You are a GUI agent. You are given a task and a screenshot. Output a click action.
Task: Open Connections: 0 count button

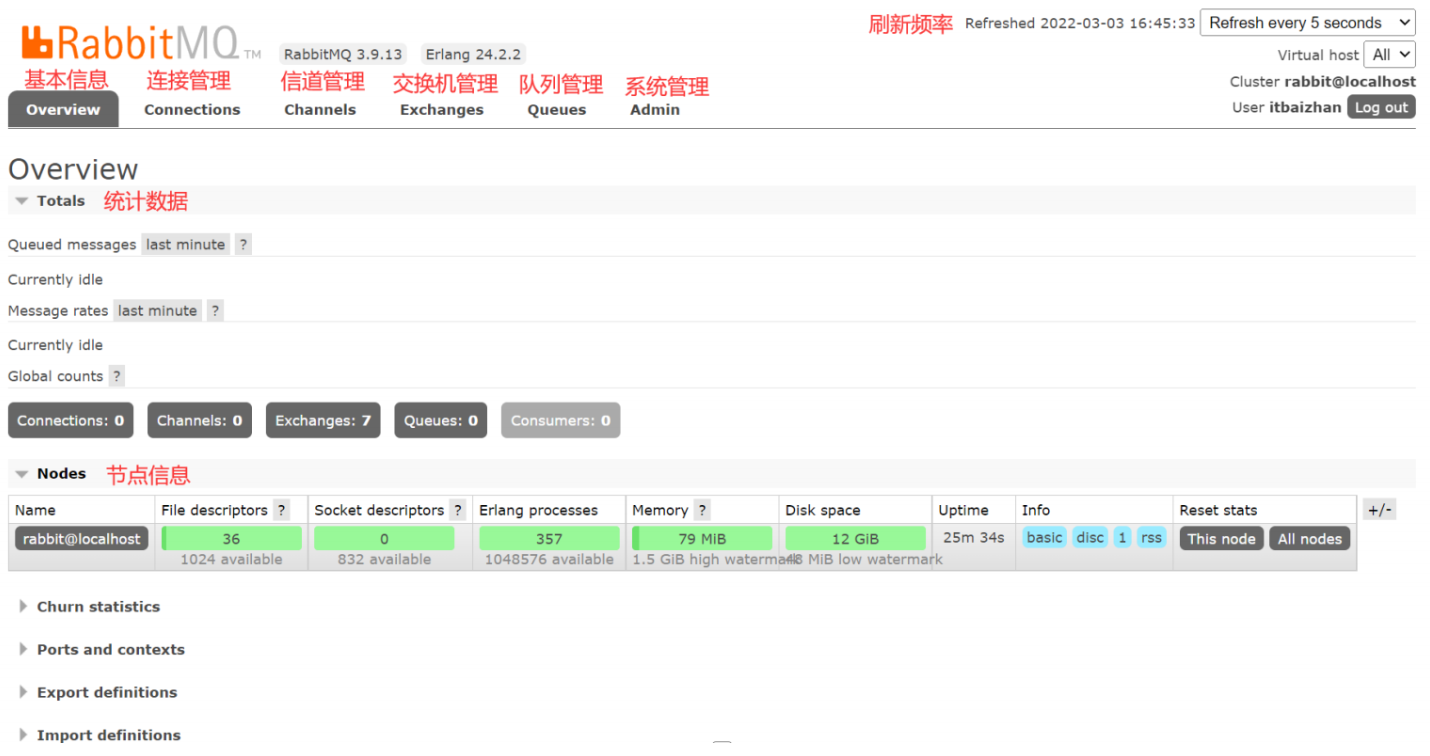[x=71, y=421]
